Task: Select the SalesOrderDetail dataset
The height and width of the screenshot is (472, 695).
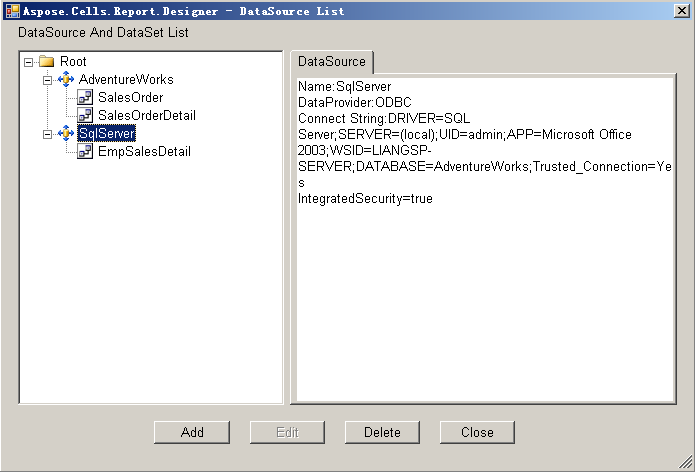Action: [x=147, y=115]
